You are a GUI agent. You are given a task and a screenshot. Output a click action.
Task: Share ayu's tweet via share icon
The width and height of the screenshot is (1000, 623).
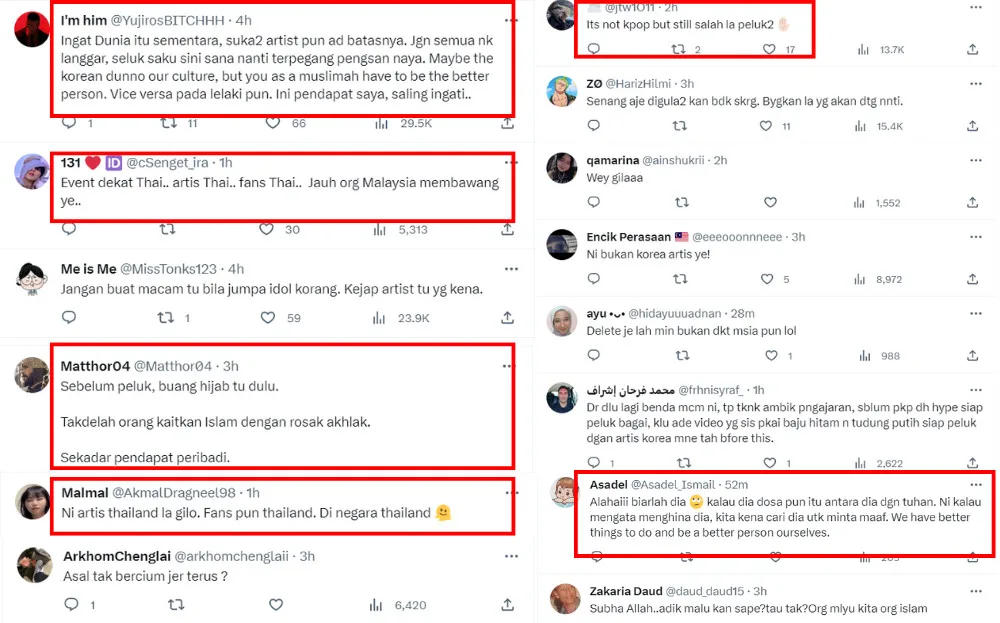(973, 355)
